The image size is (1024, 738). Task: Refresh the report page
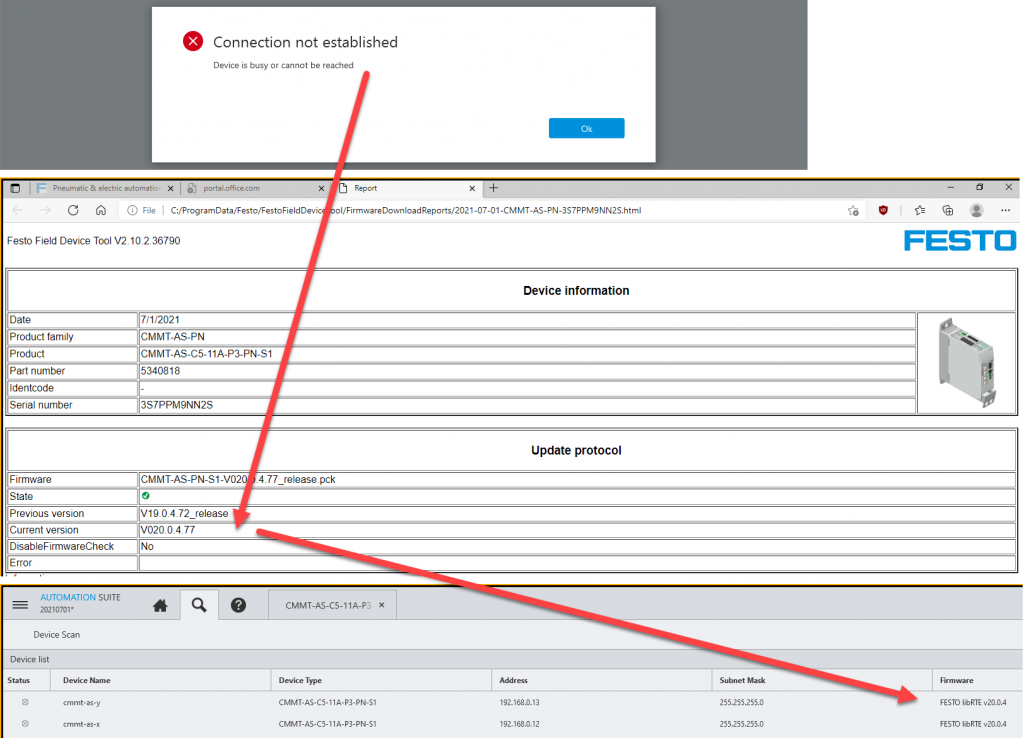(x=73, y=210)
